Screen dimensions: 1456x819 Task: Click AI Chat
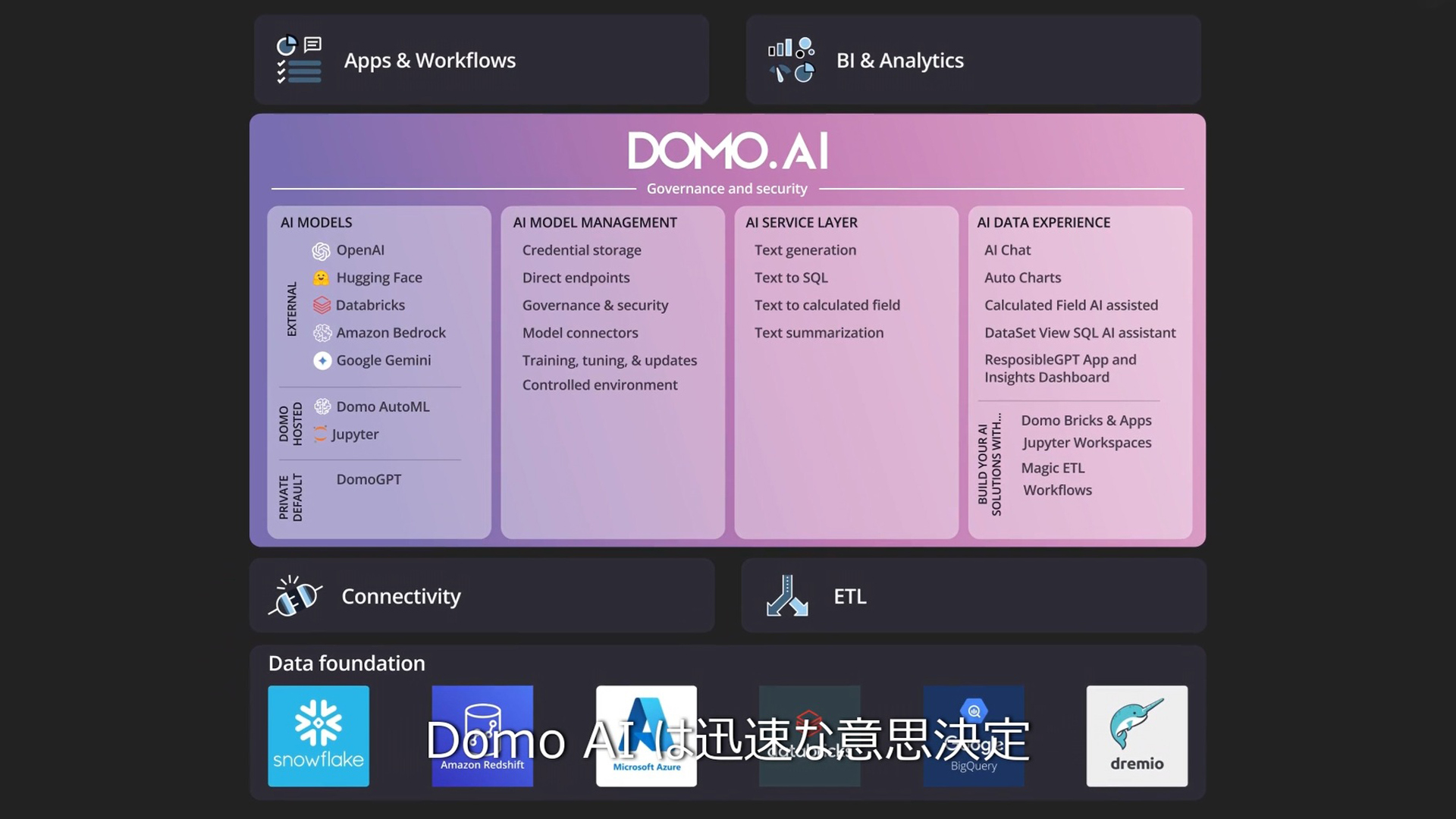(1008, 250)
